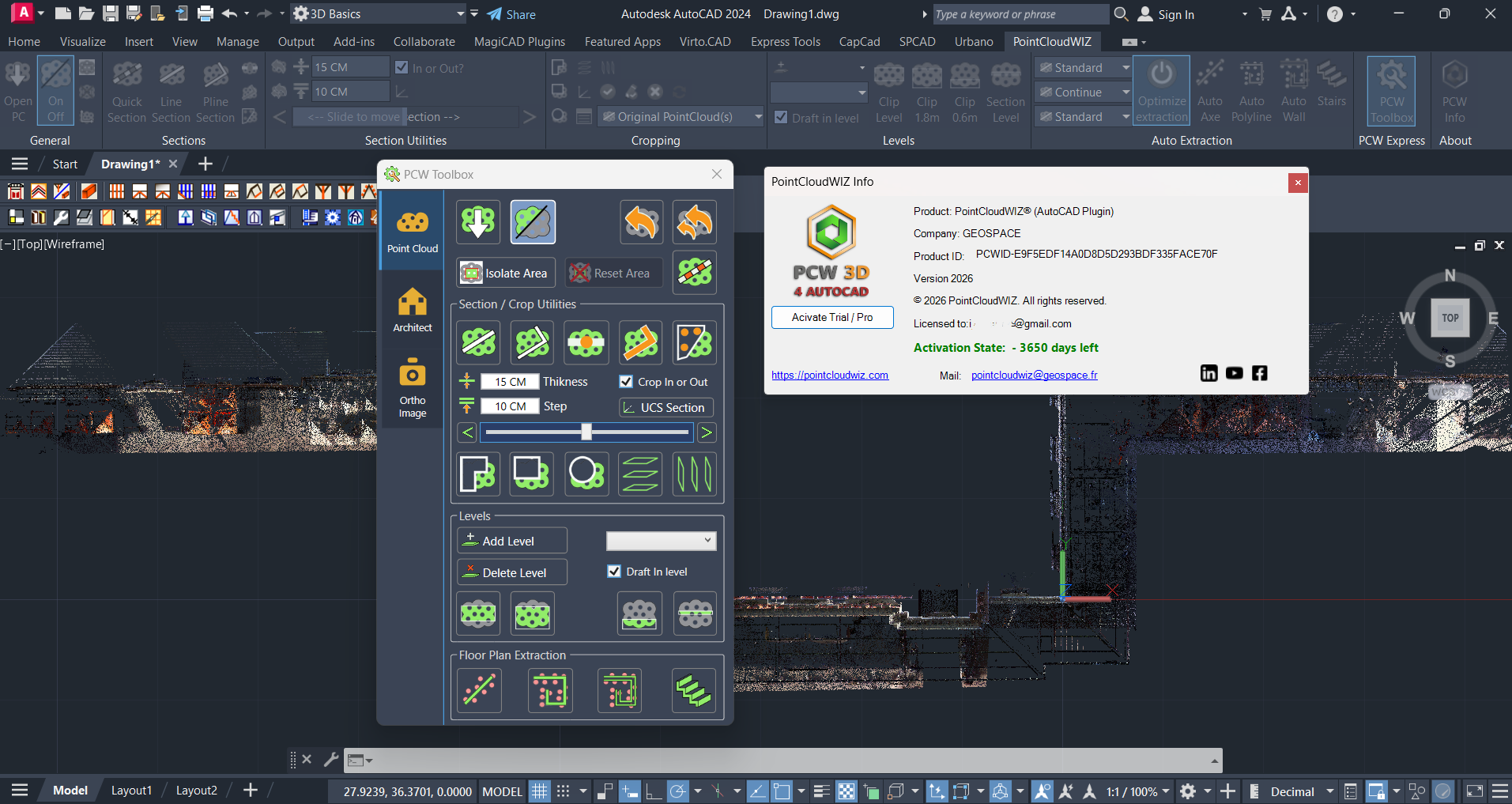Open the 3D Basics workspace dropdown
The image size is (1512, 804).
click(379, 13)
